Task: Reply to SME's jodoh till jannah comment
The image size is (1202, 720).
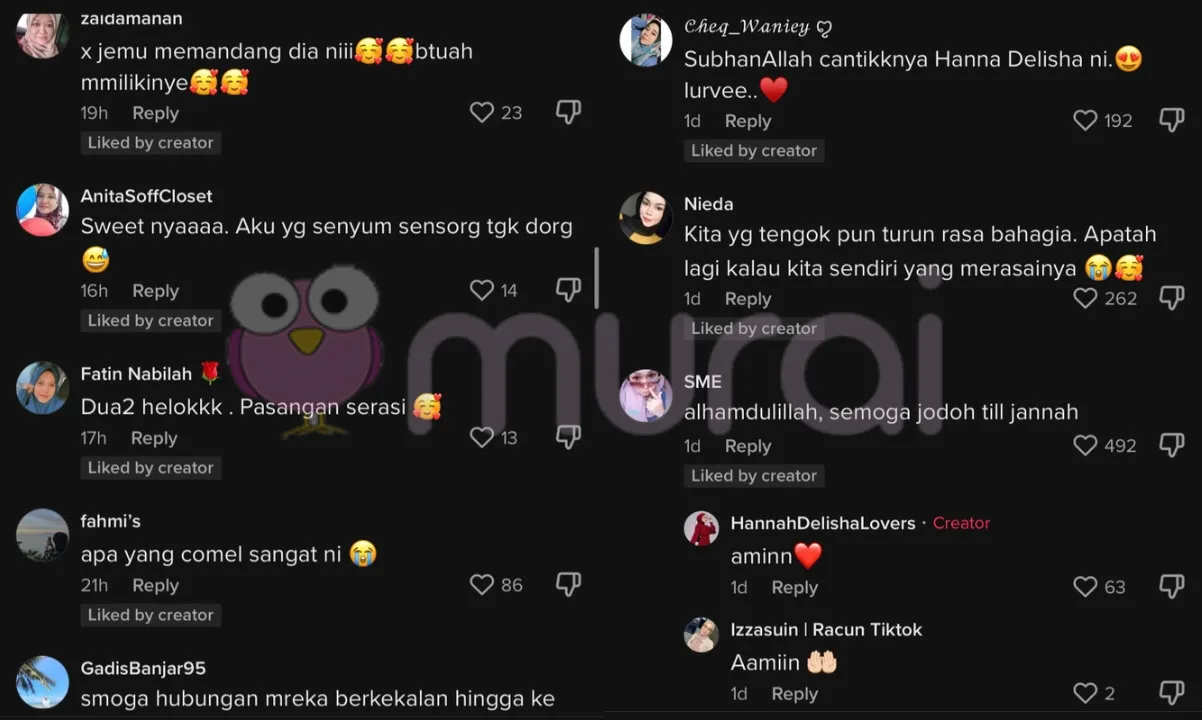Action: (748, 446)
